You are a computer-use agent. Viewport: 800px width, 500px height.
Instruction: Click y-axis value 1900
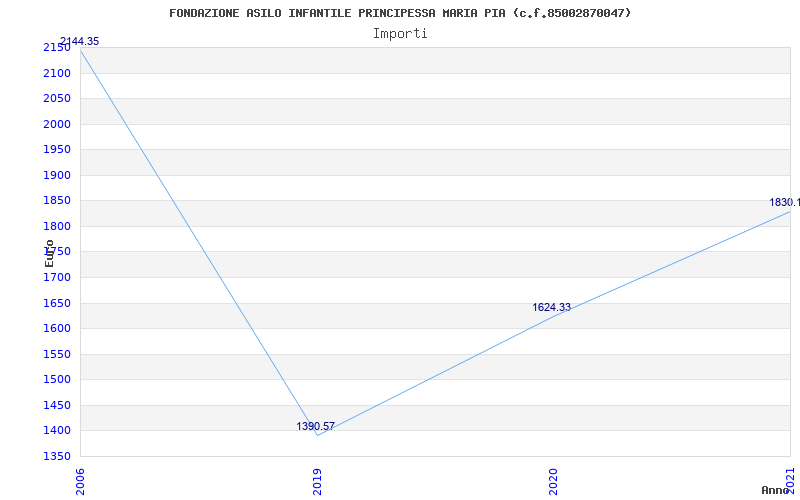tap(57, 176)
